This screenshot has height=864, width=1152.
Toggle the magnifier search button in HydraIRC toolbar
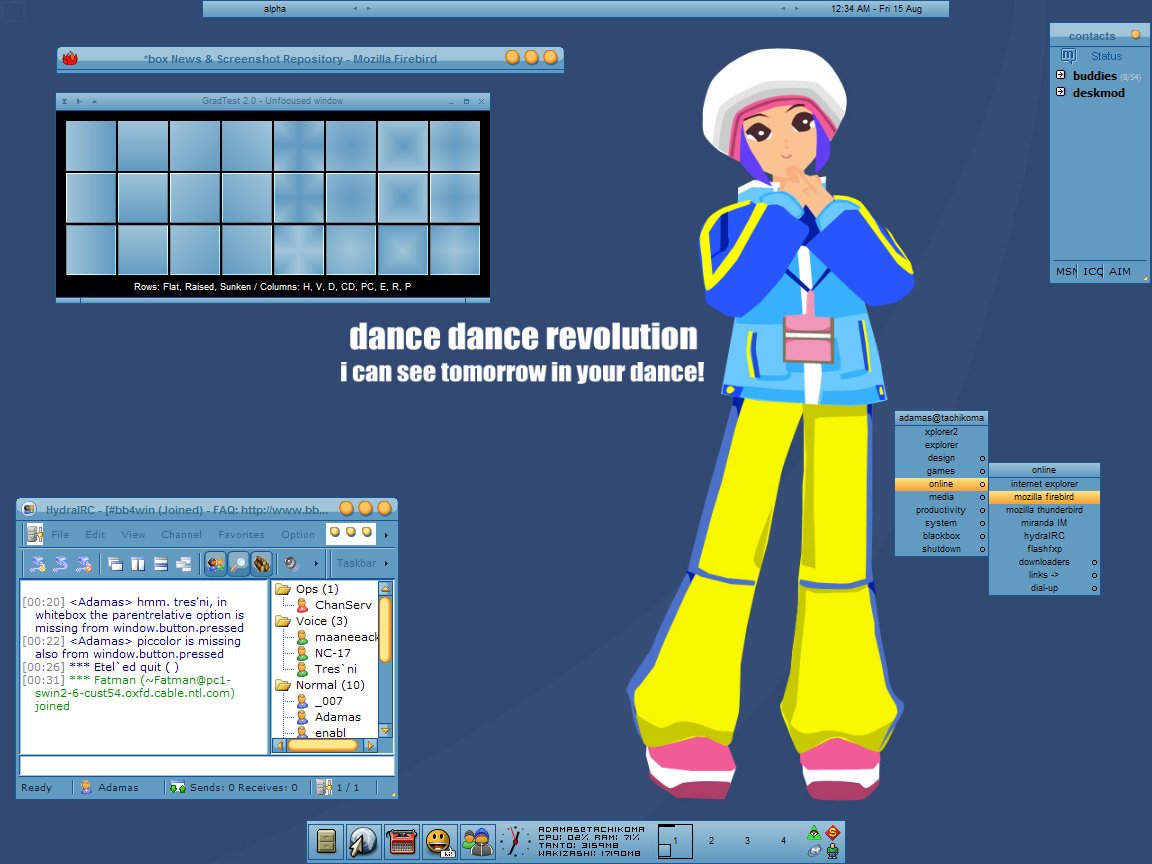(x=239, y=564)
